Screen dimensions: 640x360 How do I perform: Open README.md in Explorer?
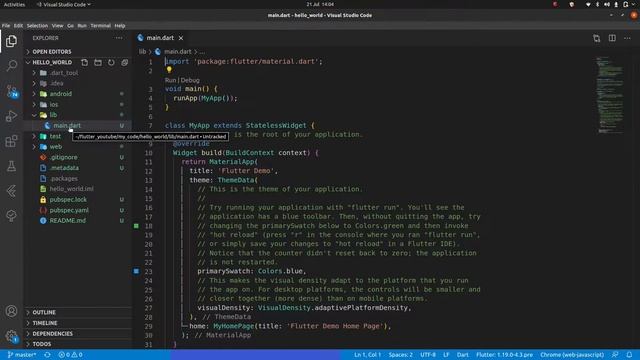tap(68, 221)
